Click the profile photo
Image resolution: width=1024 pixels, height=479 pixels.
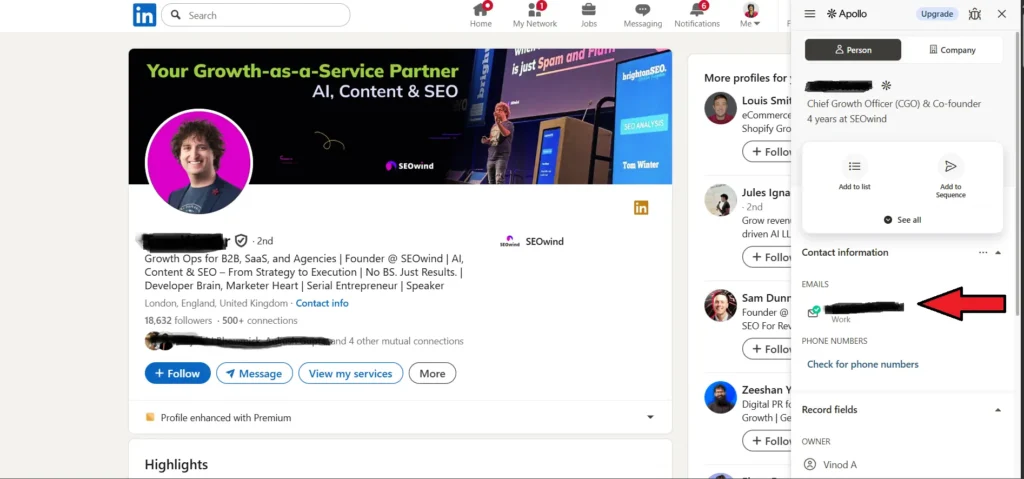click(199, 162)
